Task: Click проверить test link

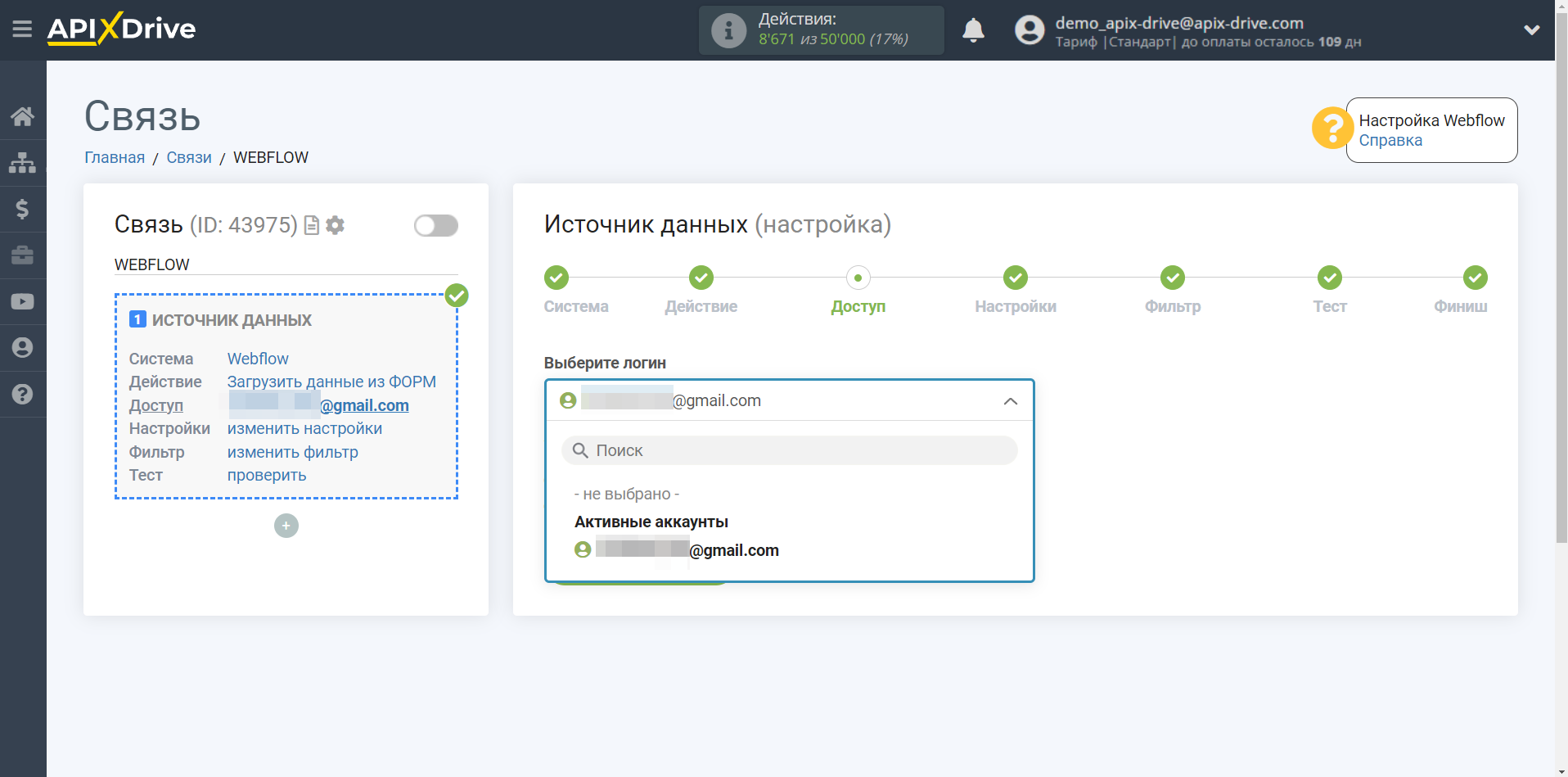Action: pyautogui.click(x=267, y=475)
